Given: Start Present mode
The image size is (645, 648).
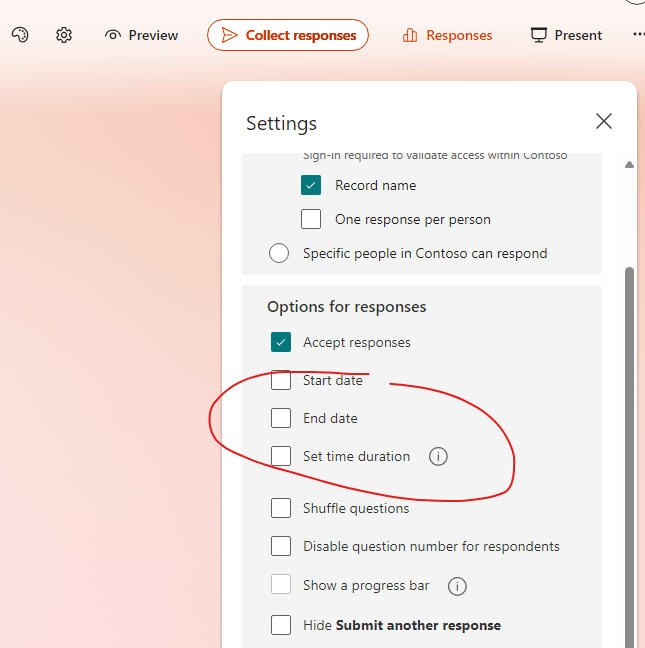Looking at the screenshot, I should (566, 35).
